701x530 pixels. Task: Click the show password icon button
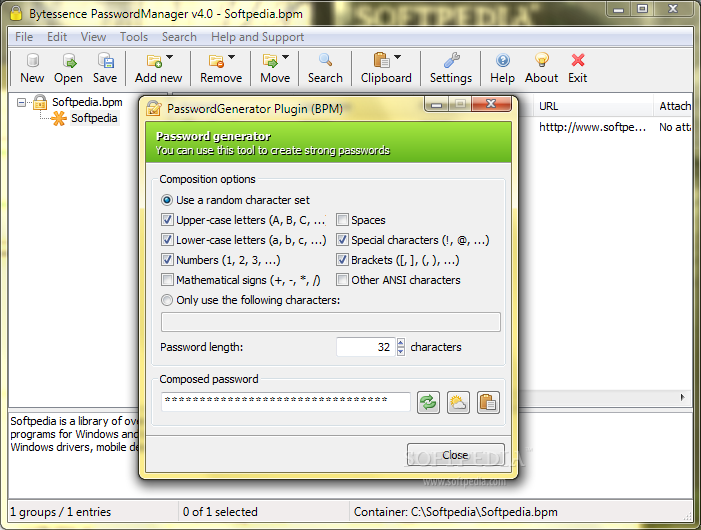[458, 403]
